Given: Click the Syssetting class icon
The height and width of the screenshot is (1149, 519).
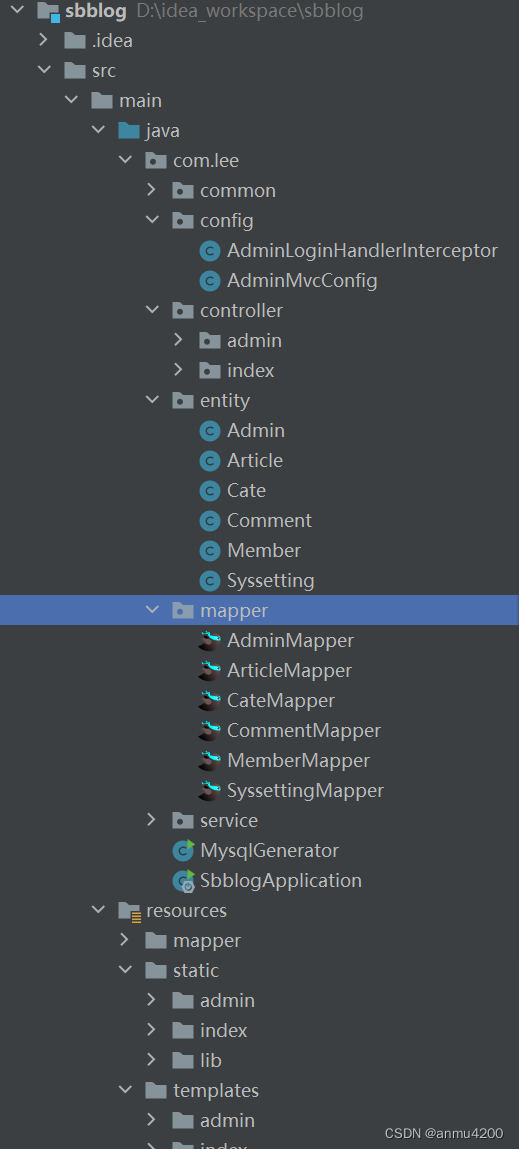Looking at the screenshot, I should click(x=210, y=581).
